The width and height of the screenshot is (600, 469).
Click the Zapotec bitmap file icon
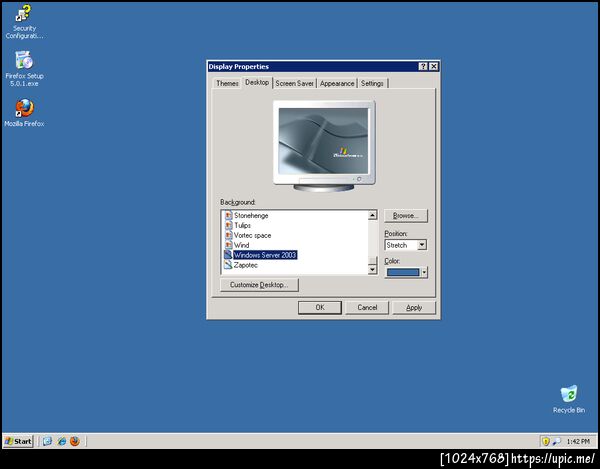pyautogui.click(x=228, y=265)
